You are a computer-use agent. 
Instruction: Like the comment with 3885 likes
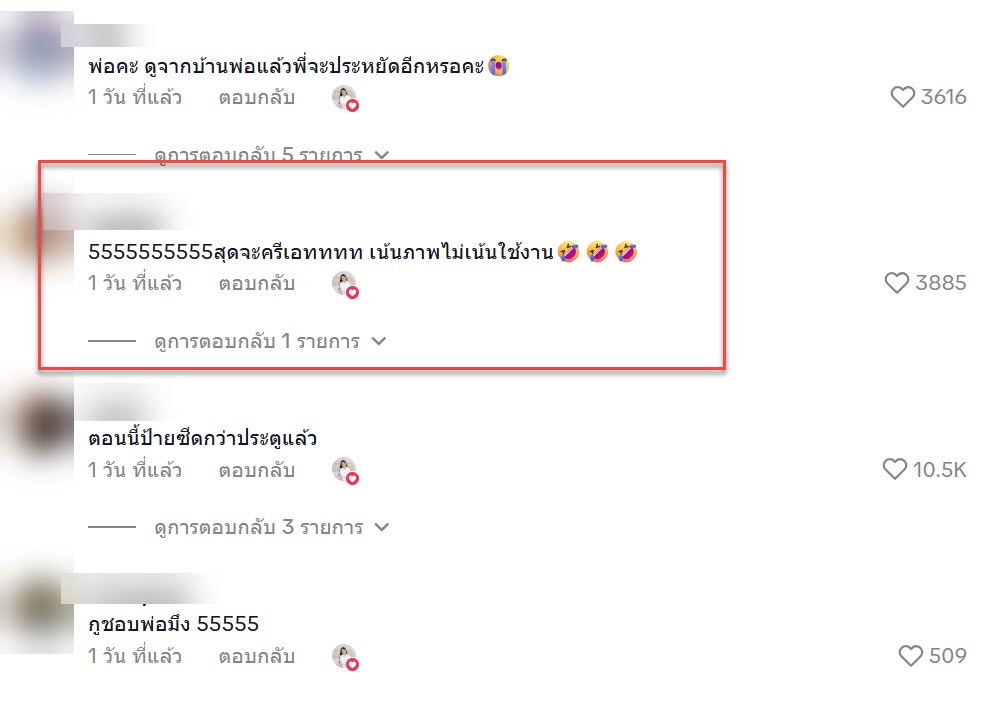point(896,283)
